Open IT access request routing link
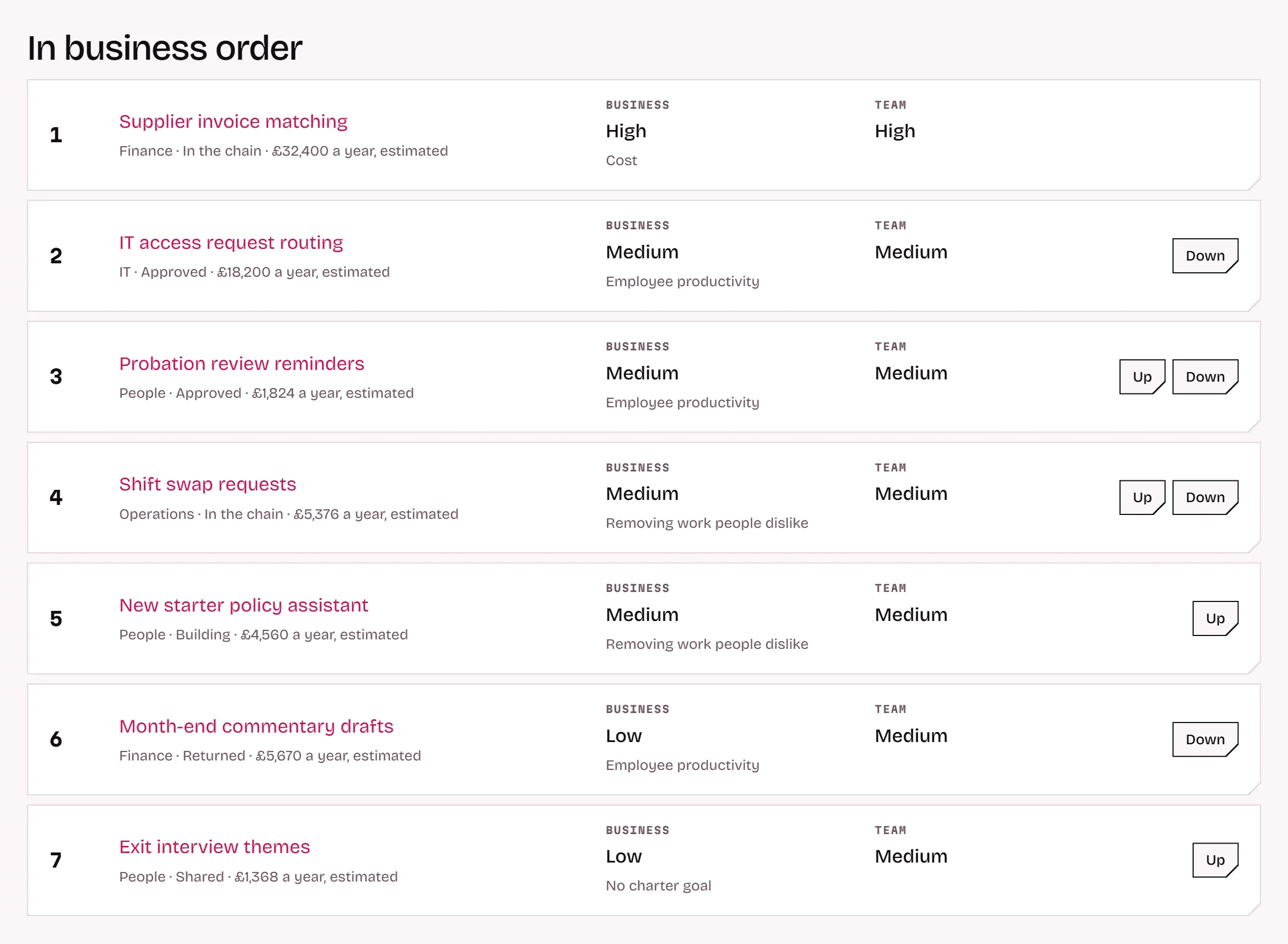1288x944 pixels. pyautogui.click(x=231, y=243)
